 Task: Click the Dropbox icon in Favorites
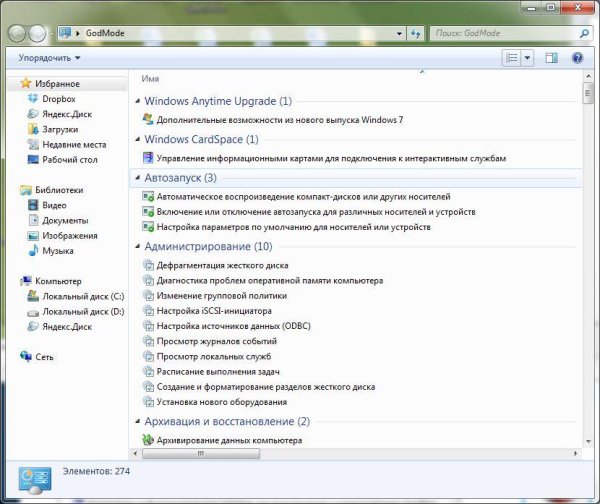pos(33,99)
